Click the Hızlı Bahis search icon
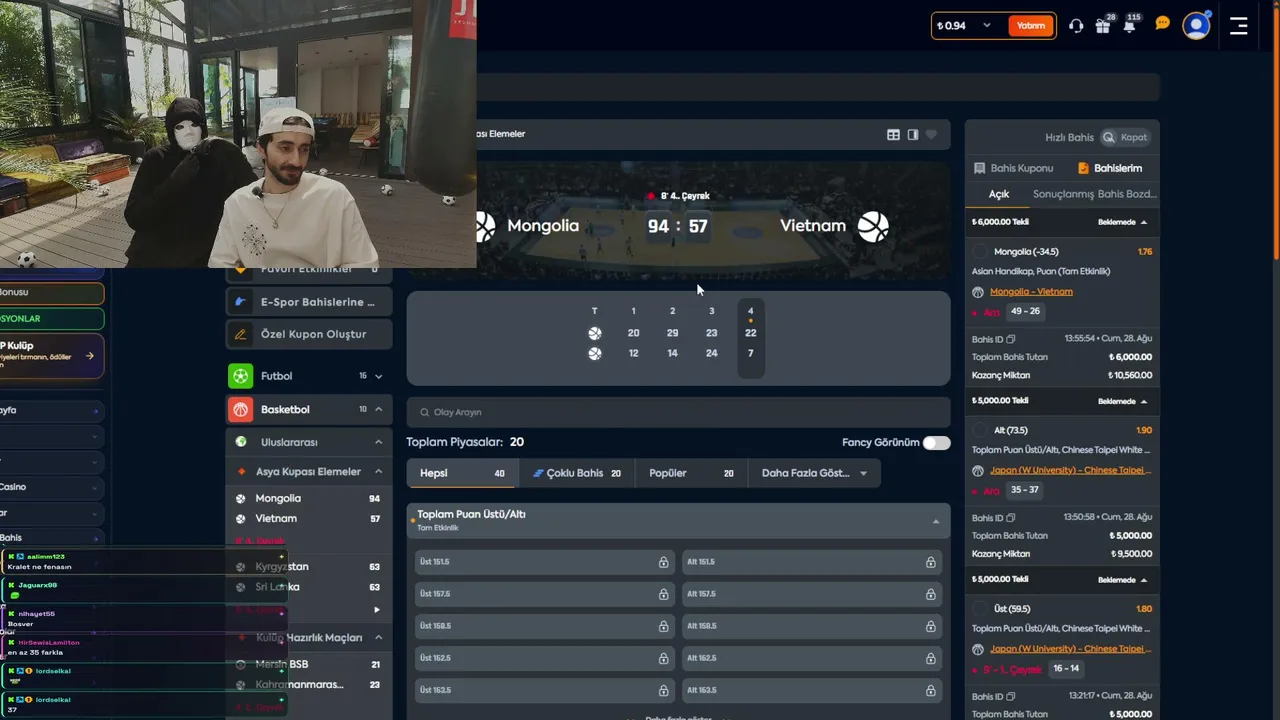This screenshot has width=1280, height=720. pos(1108,137)
